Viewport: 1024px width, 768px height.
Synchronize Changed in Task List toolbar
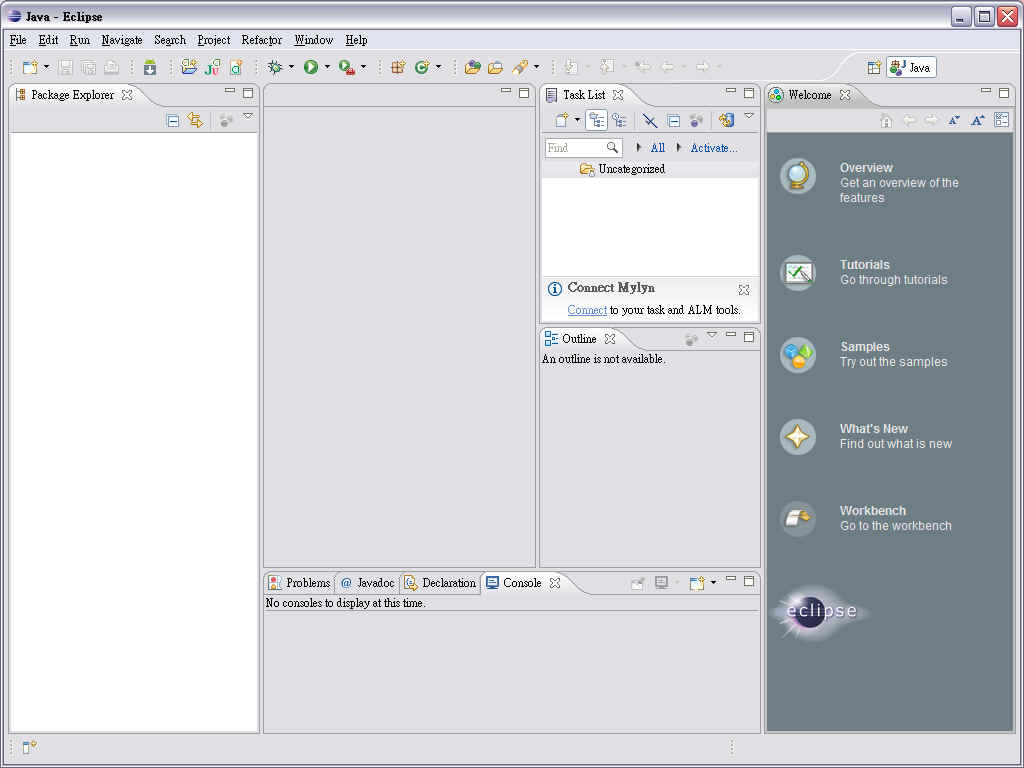click(726, 120)
